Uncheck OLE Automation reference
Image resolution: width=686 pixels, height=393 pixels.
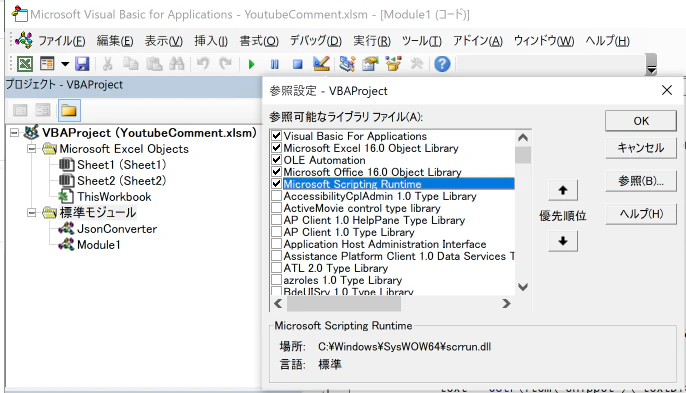click(276, 160)
